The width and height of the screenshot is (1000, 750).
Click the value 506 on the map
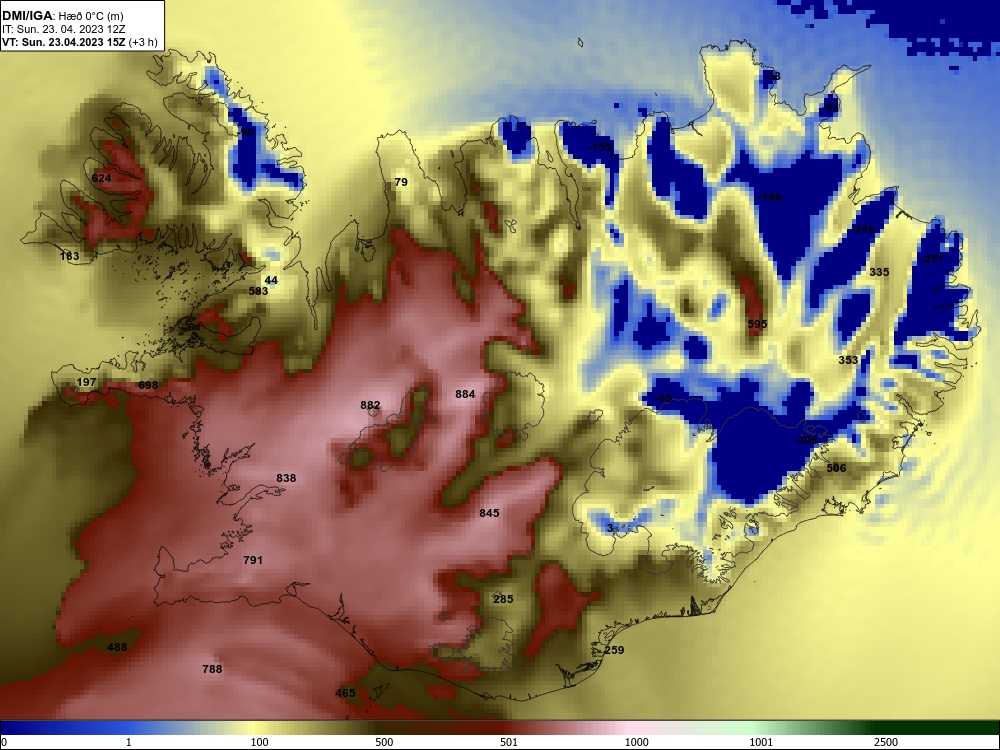[x=836, y=468]
